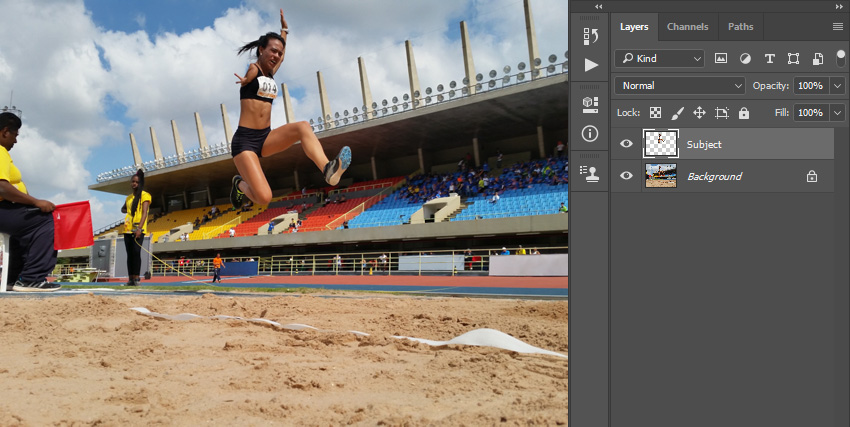Toggle layer filtering switch on or off

(x=839, y=59)
